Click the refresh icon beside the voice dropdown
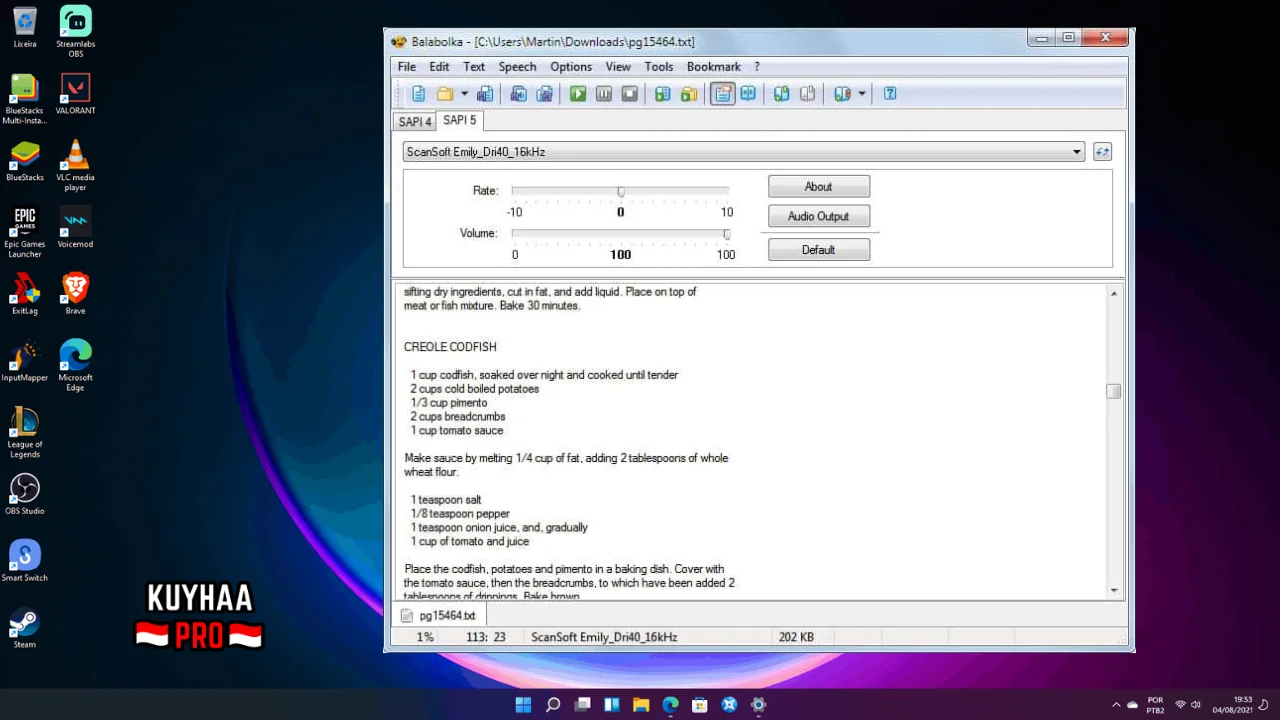This screenshot has height=720, width=1280. tap(1102, 152)
